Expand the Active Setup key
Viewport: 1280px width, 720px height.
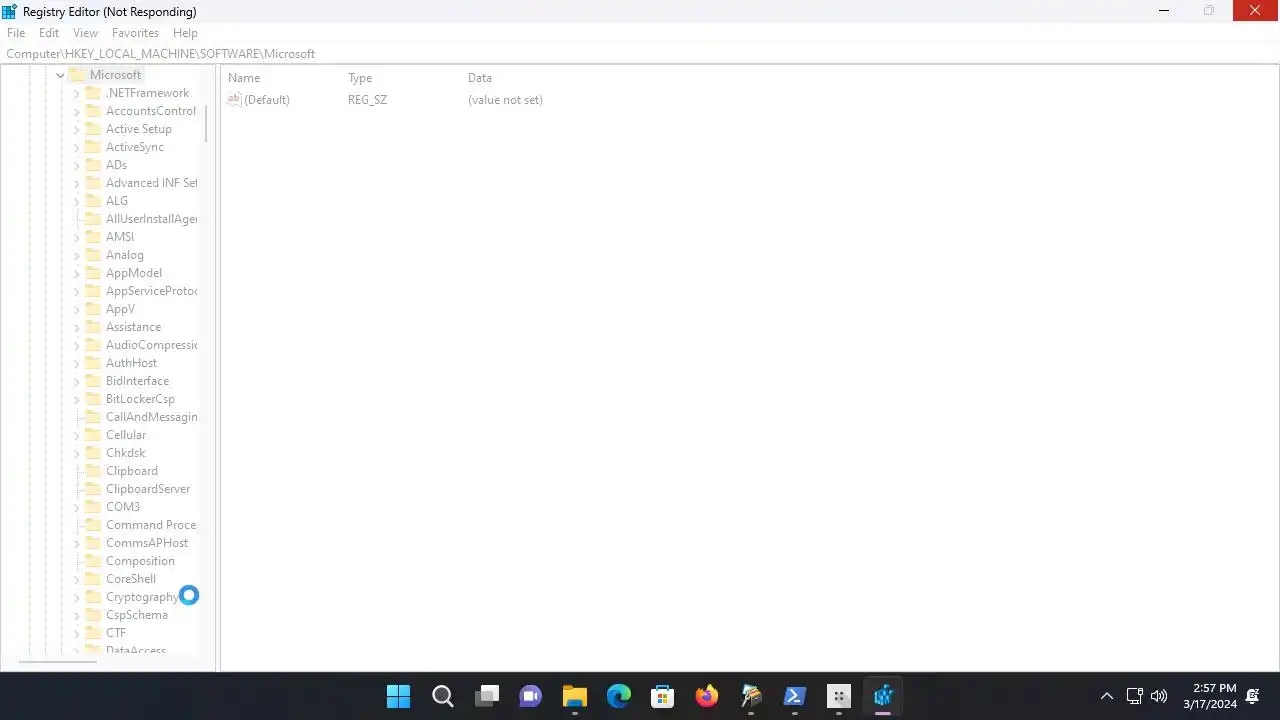coord(77,129)
